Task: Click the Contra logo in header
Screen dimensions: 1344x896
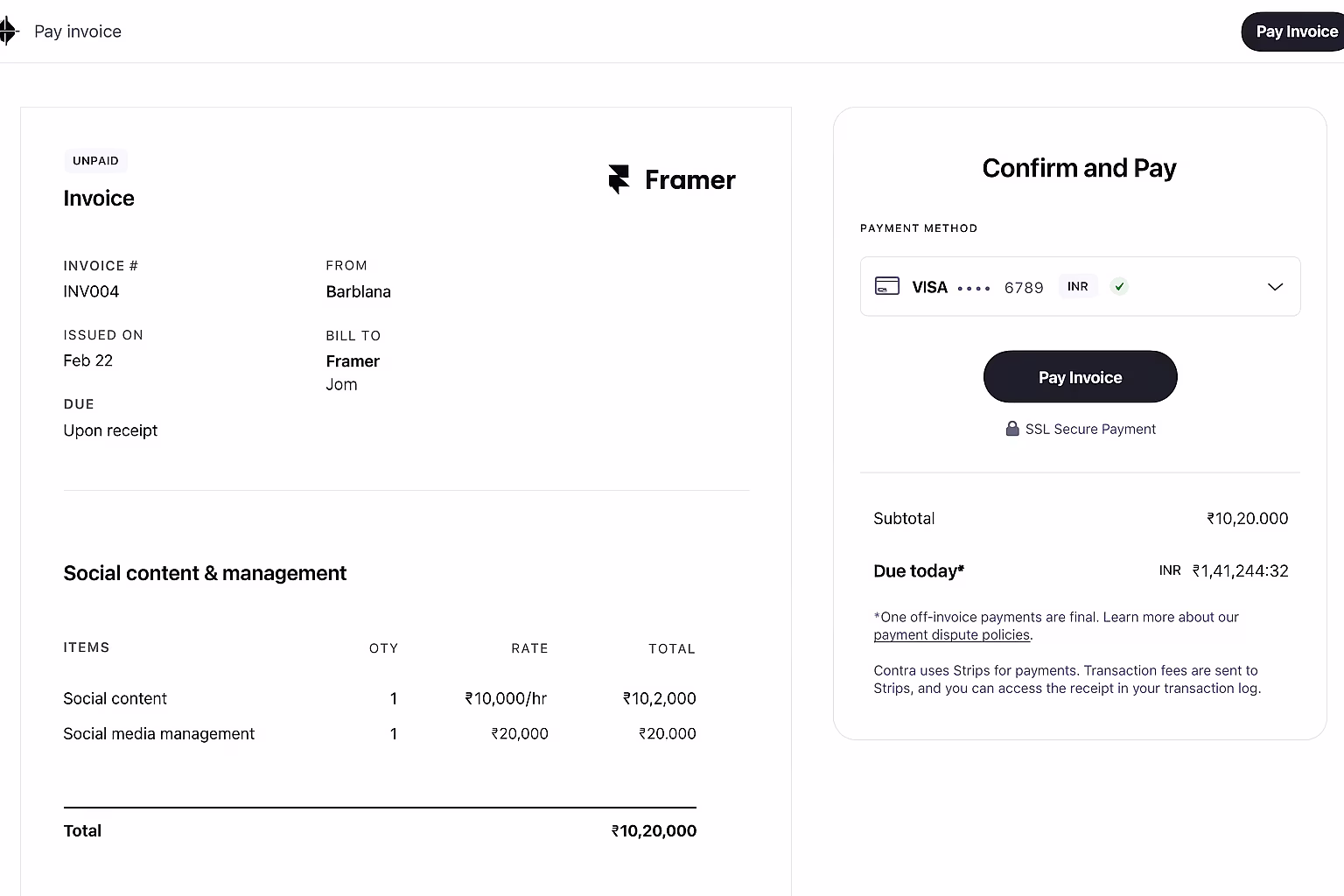Action: click(8, 31)
